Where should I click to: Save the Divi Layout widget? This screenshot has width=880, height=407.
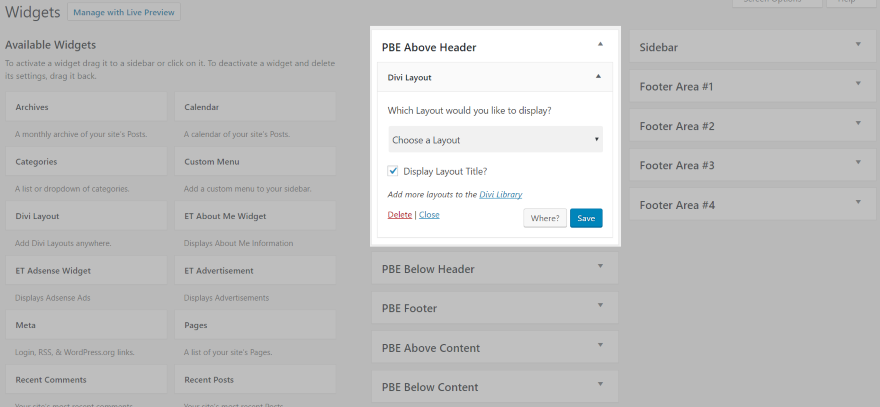click(586, 218)
